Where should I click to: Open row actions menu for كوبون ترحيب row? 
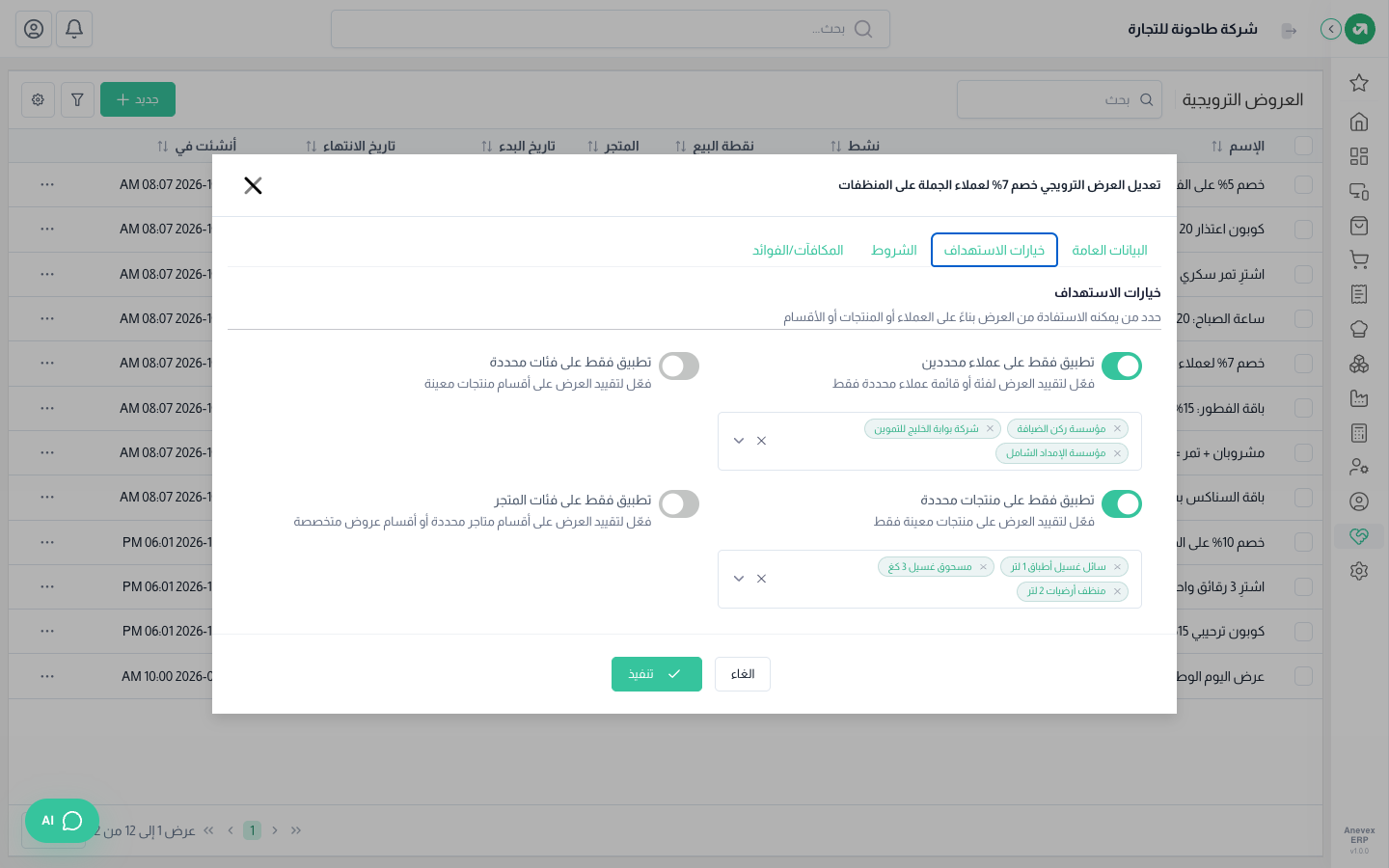(x=47, y=631)
